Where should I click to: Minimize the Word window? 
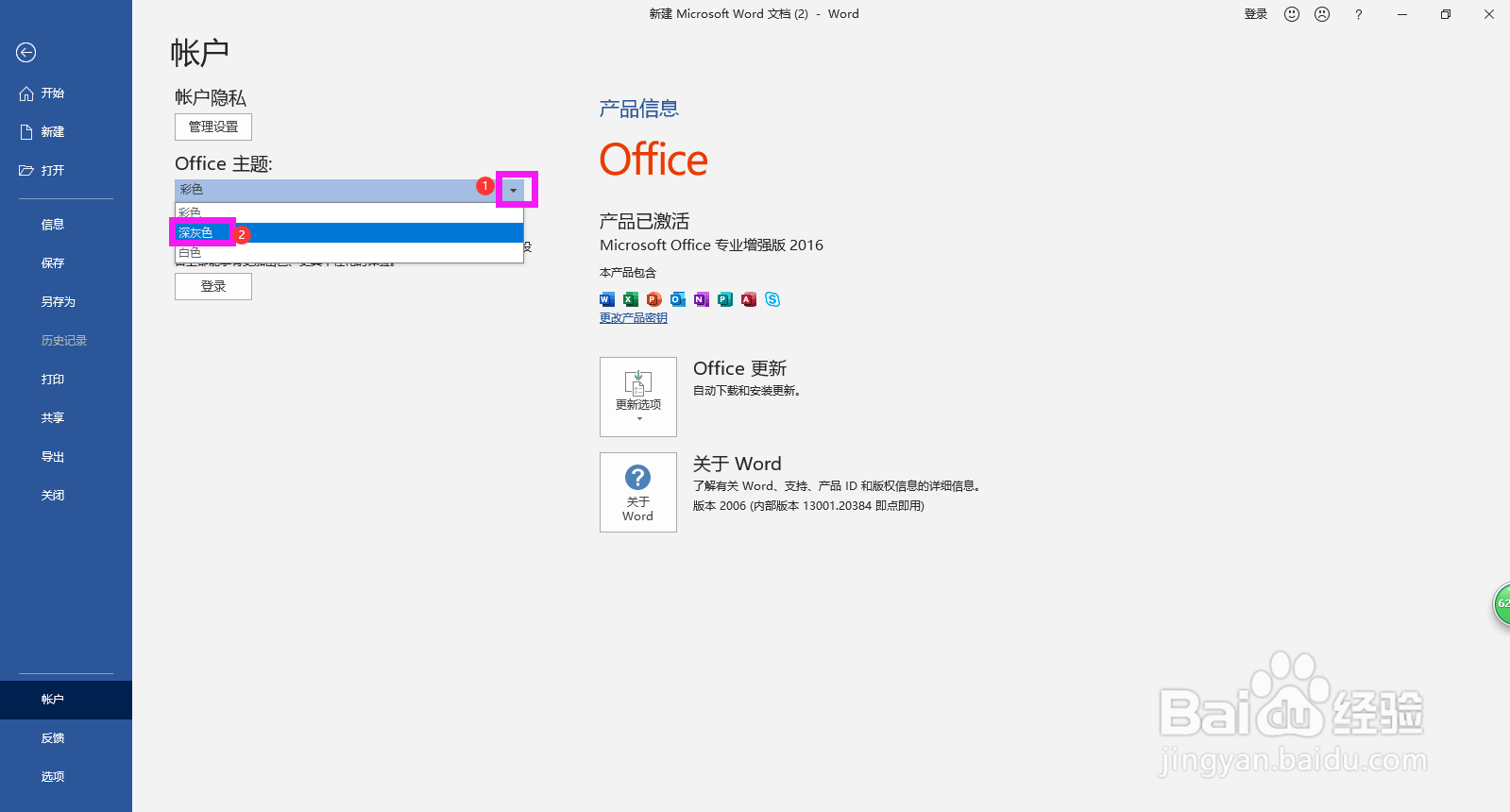click(x=1402, y=14)
